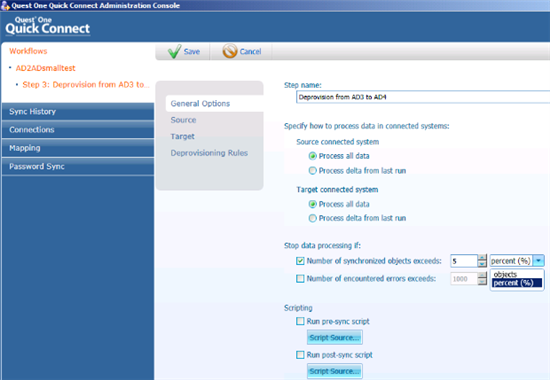Click the window title bar text
The image size is (550, 380).
tap(95, 6)
